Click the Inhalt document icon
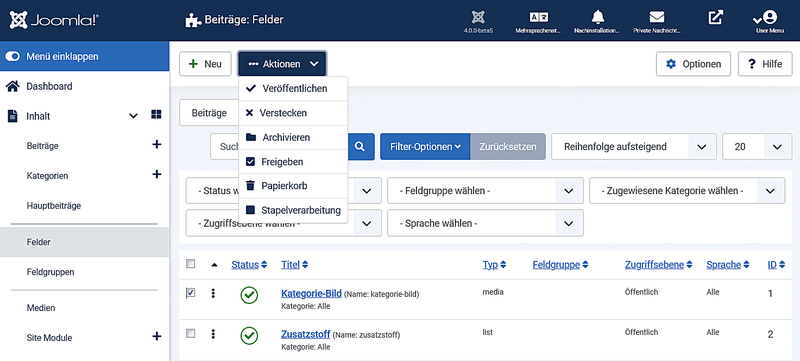Viewport: 800px width, 361px height. (x=12, y=116)
